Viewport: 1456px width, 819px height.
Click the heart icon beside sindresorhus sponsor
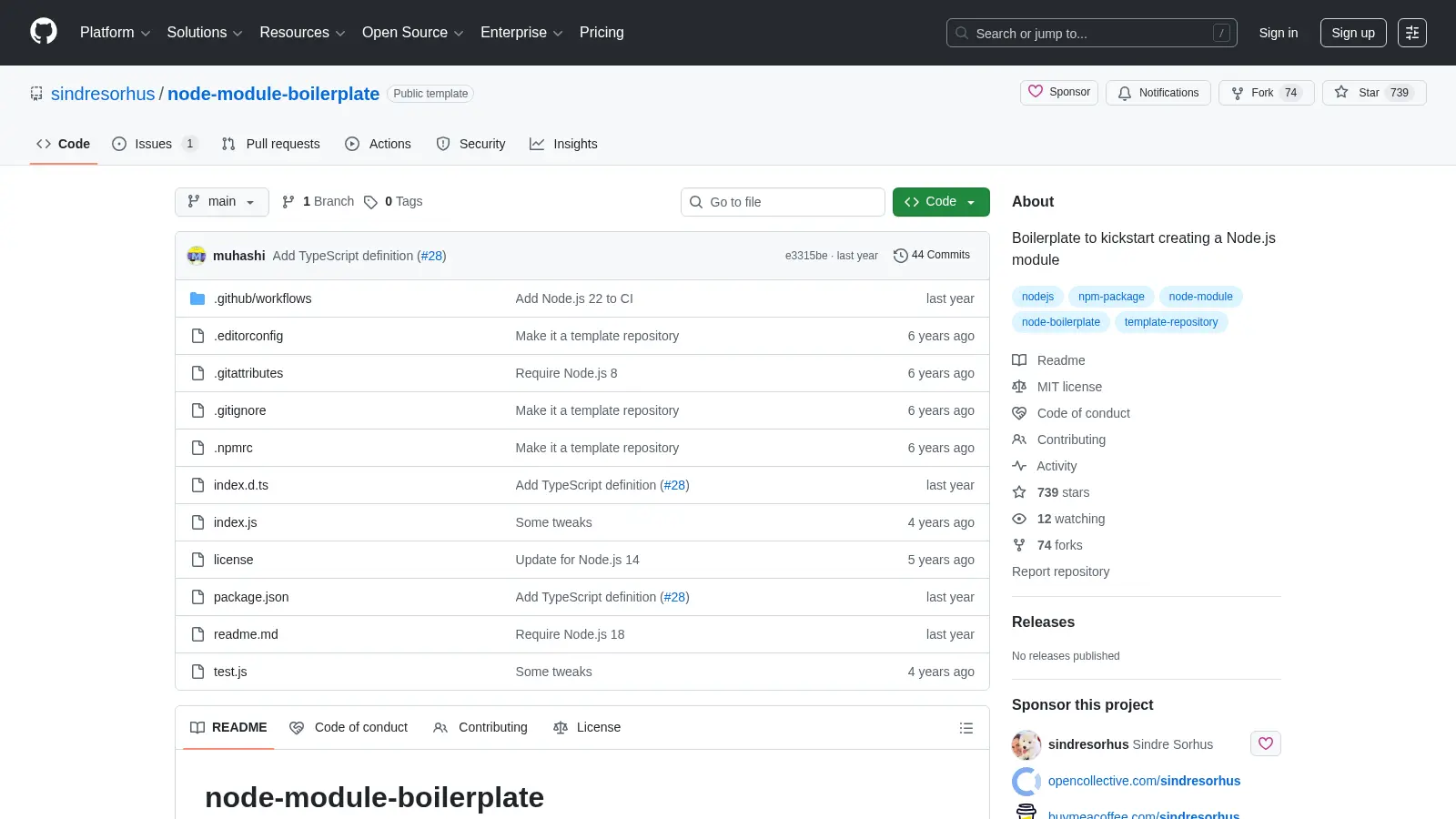tap(1265, 743)
